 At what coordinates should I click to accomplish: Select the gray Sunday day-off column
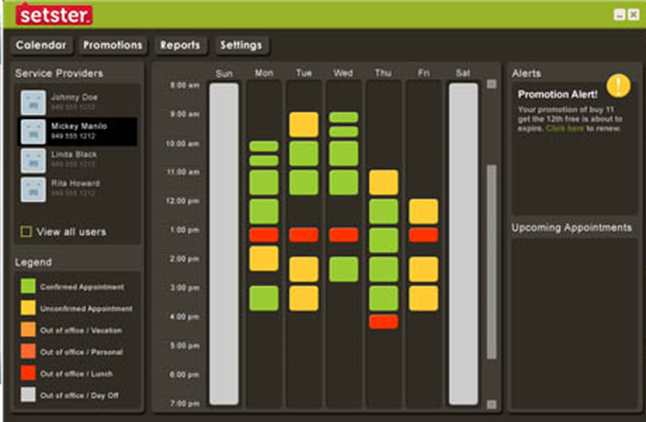pos(224,245)
